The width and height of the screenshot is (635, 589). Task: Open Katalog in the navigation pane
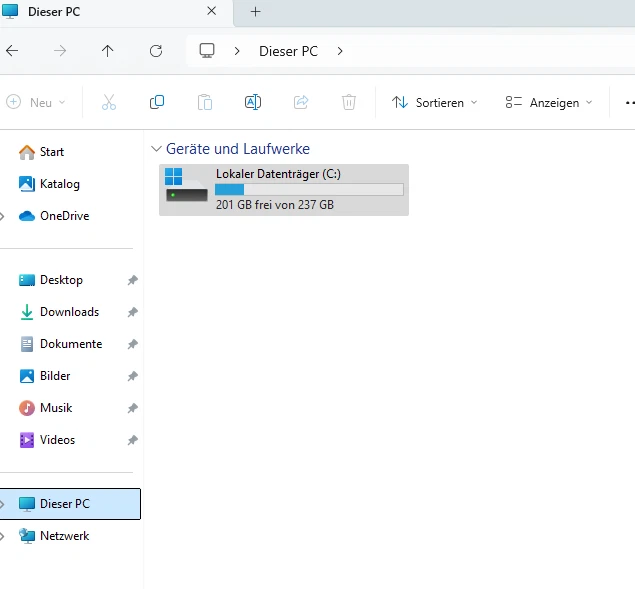point(49,184)
